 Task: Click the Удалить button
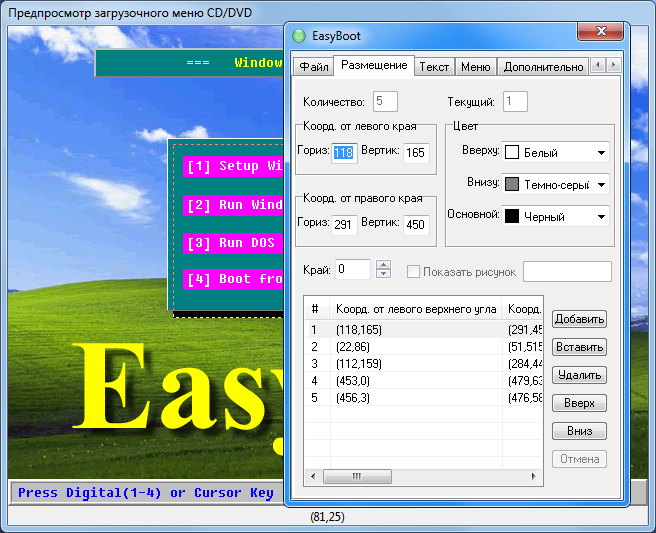pyautogui.click(x=579, y=375)
